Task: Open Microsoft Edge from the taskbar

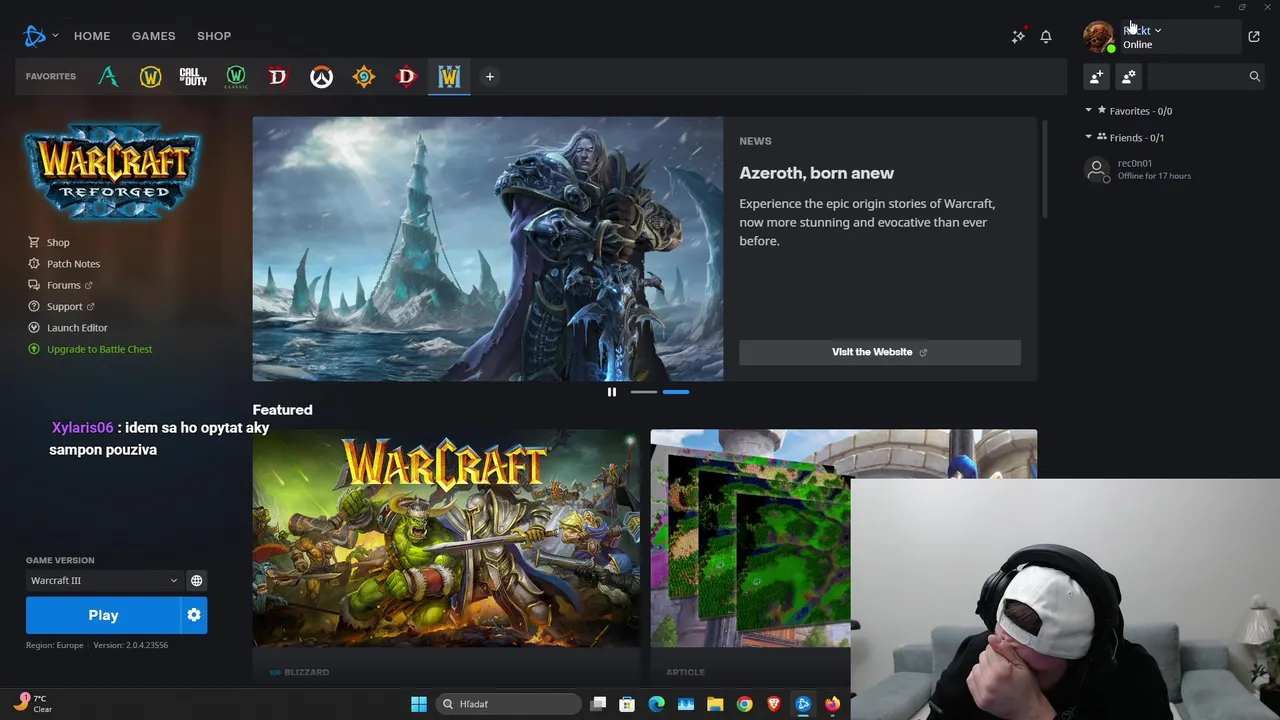Action: tap(656, 704)
